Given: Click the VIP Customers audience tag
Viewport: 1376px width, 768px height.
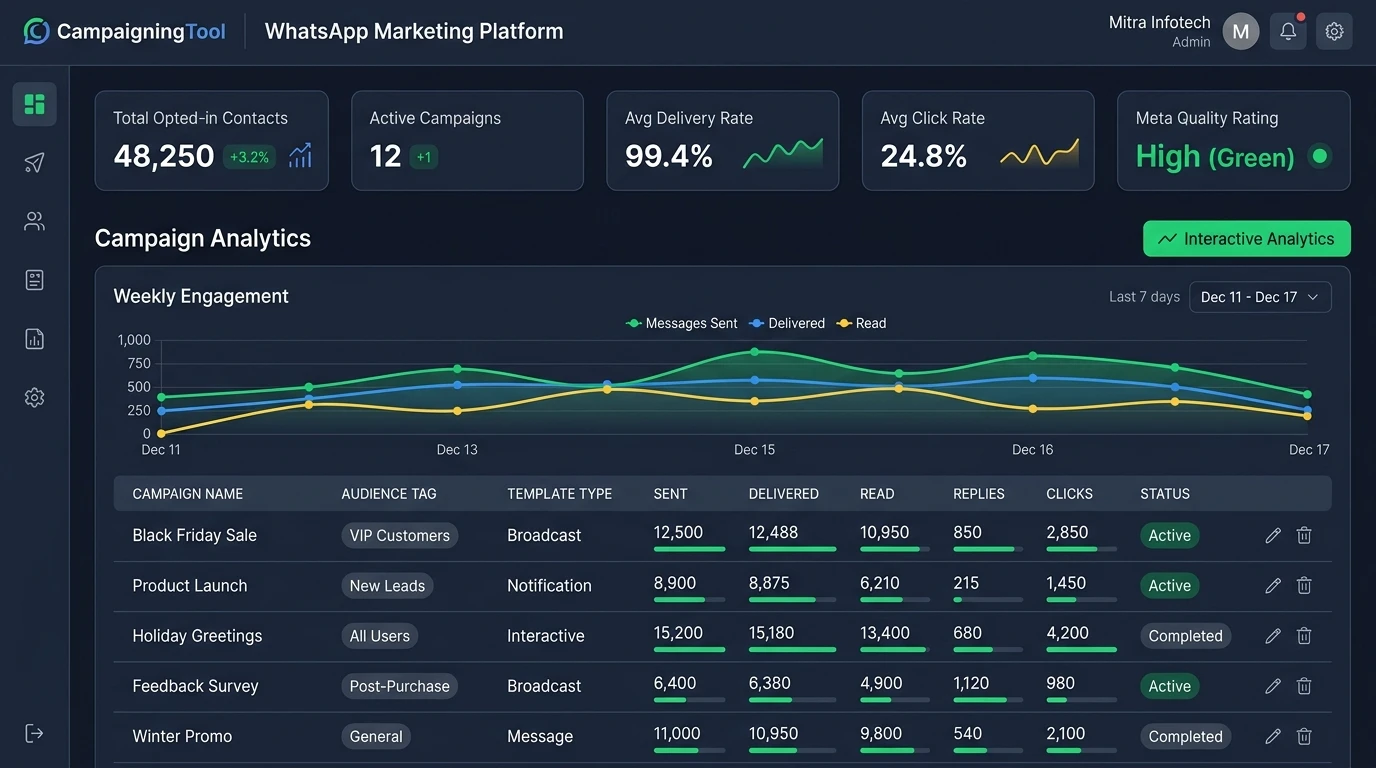Looking at the screenshot, I should [x=400, y=536].
